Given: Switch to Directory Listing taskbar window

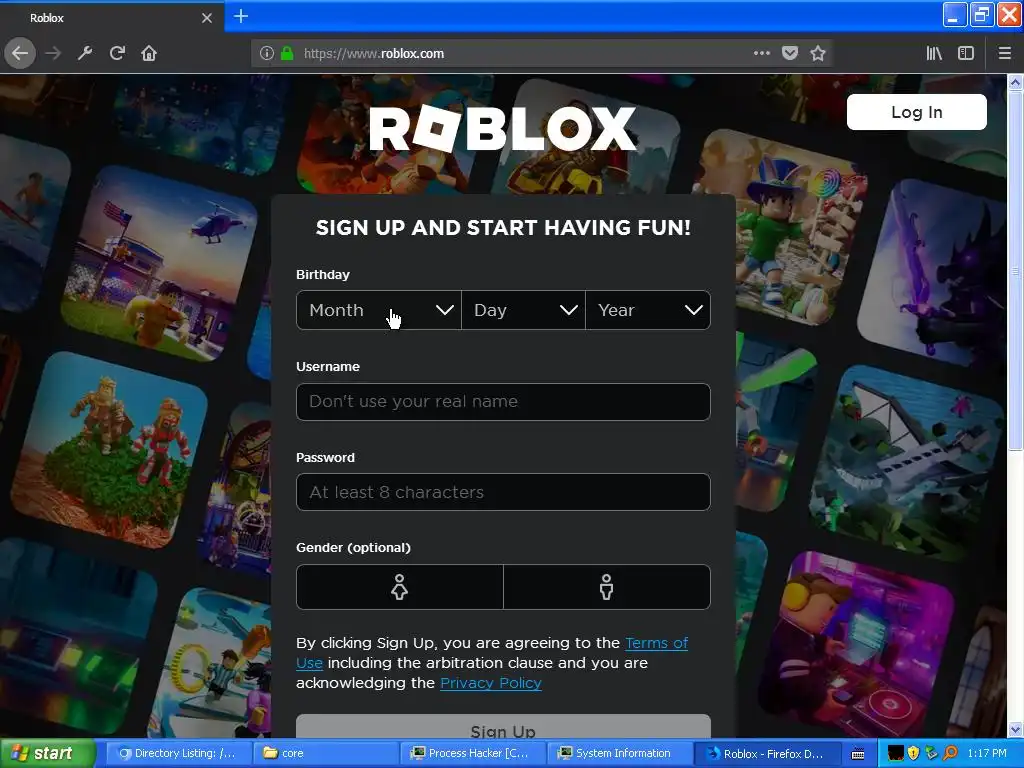Looking at the screenshot, I should coord(177,753).
